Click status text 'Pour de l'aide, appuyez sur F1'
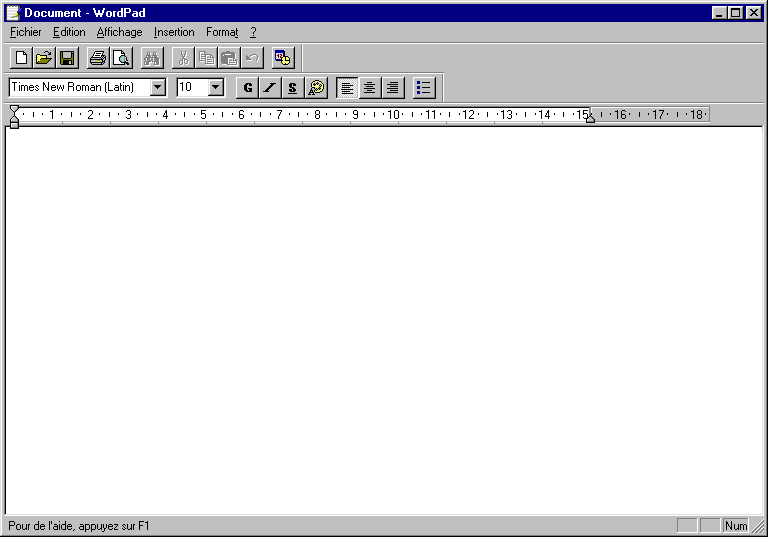 pyautogui.click(x=79, y=526)
